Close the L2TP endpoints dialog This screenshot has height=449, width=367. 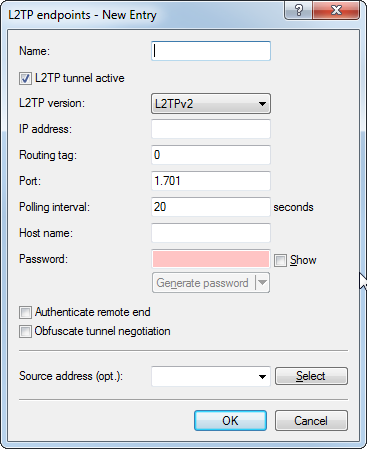coord(336,10)
